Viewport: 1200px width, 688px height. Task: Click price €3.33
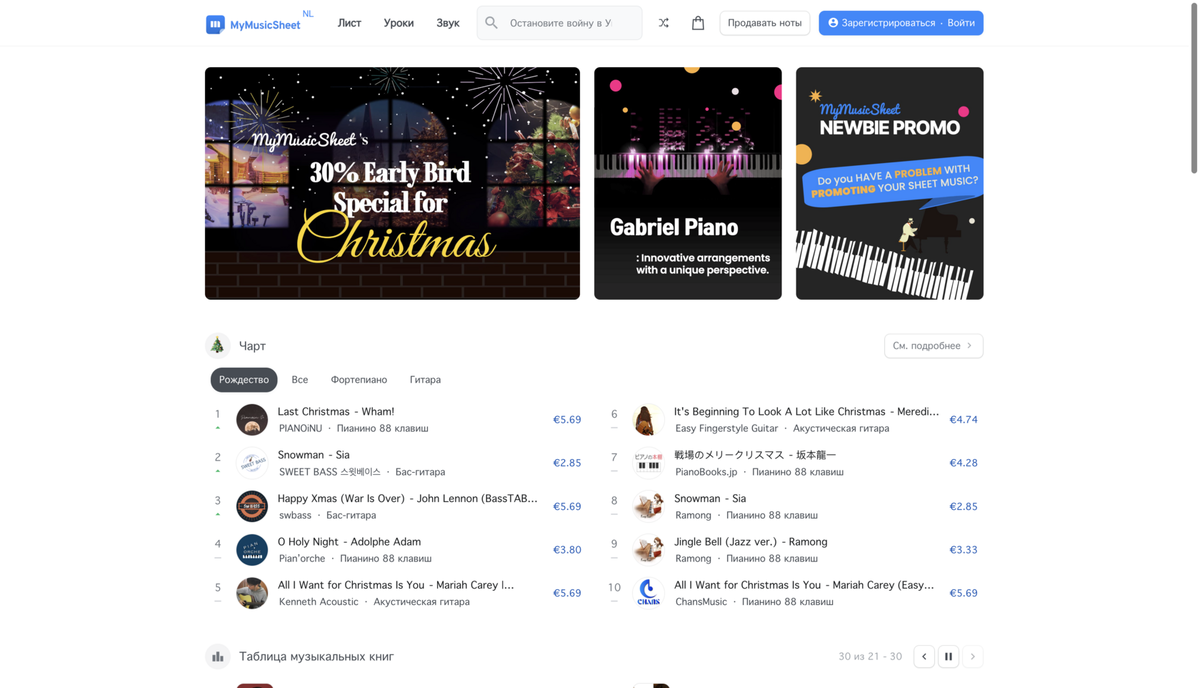coord(963,550)
